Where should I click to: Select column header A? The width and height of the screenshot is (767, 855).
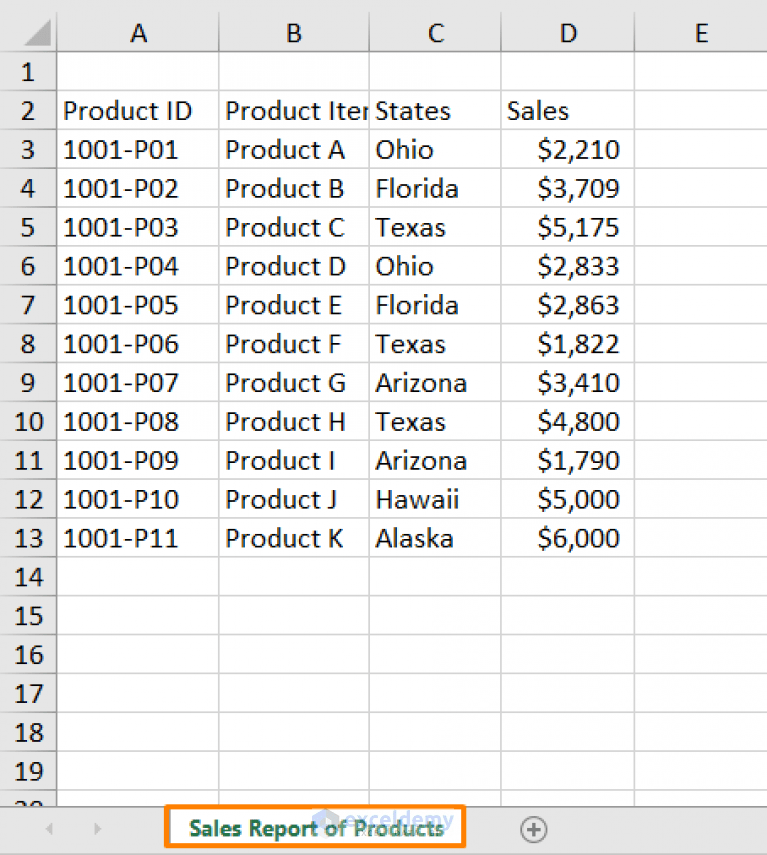click(138, 32)
